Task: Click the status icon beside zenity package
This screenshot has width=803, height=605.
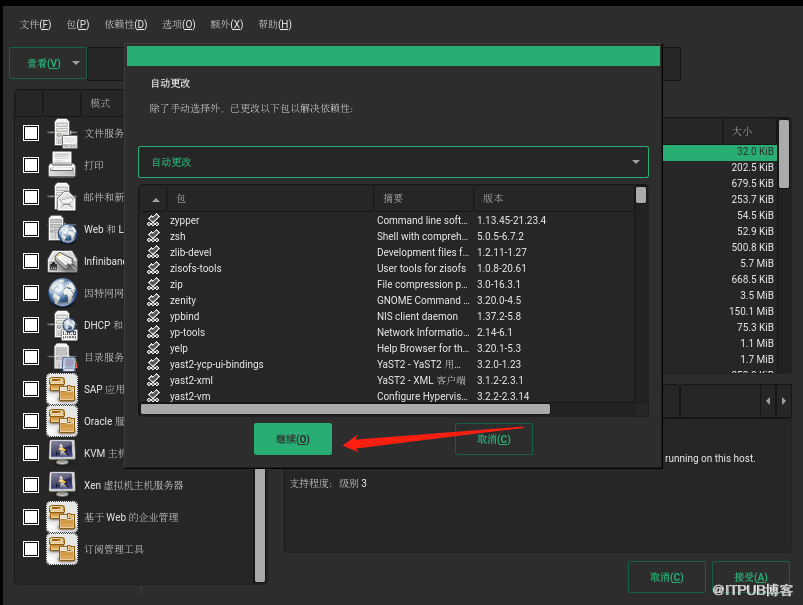Action: pyautogui.click(x=153, y=300)
